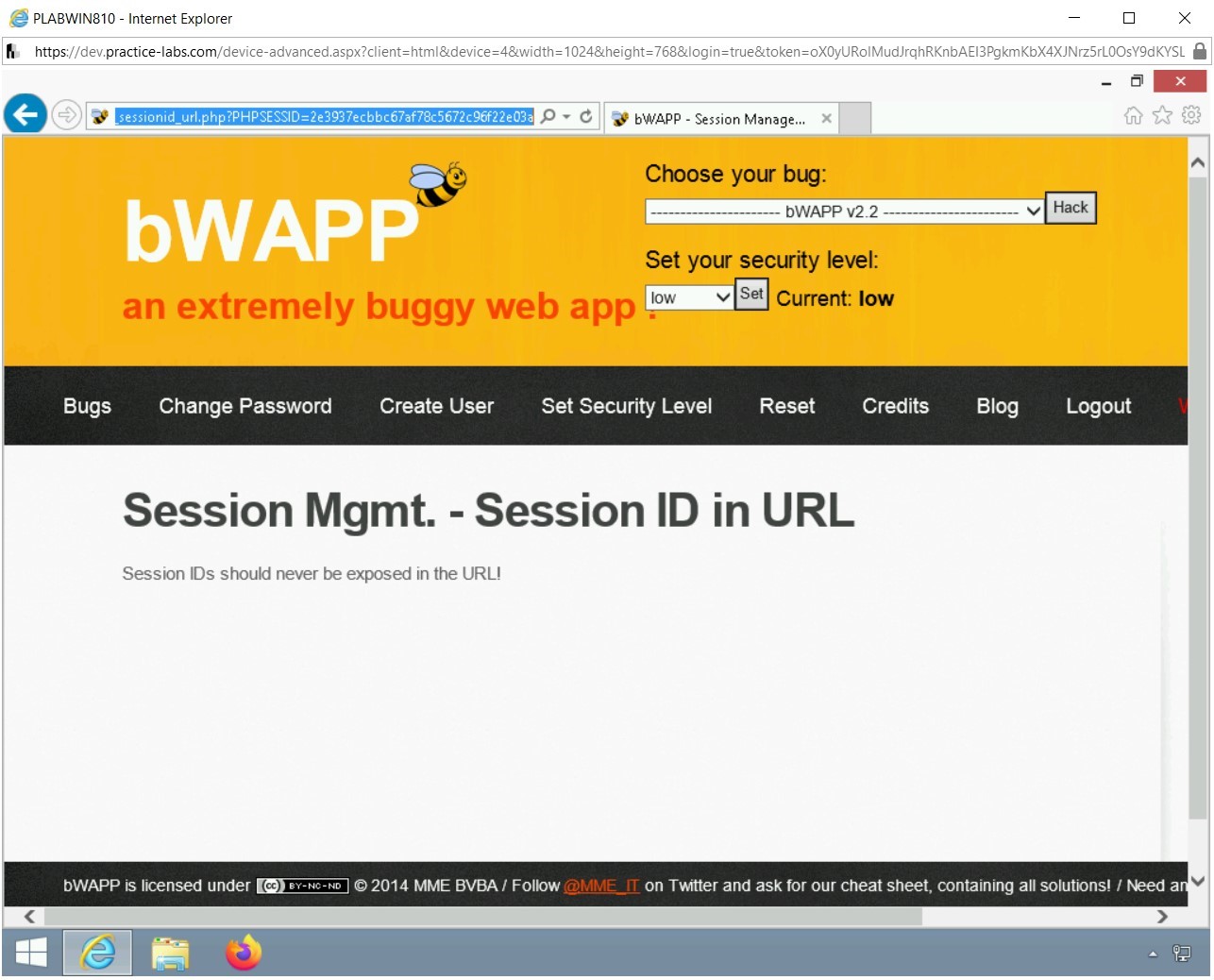Screen dimensions: 1214x980
Task: Launch Firefox from the taskbar
Action: [242, 953]
